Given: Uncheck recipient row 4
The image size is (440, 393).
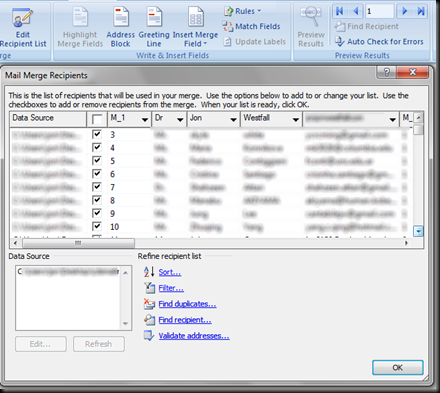Looking at the screenshot, I should coord(97,147).
